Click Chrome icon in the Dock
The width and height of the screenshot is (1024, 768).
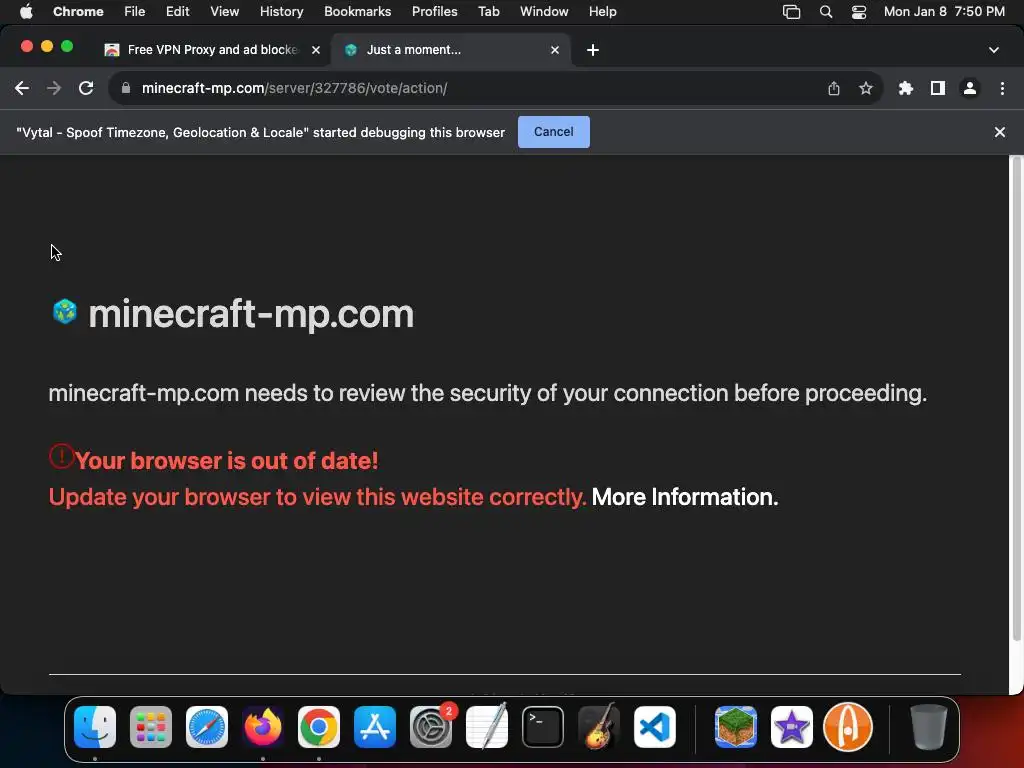(x=319, y=727)
